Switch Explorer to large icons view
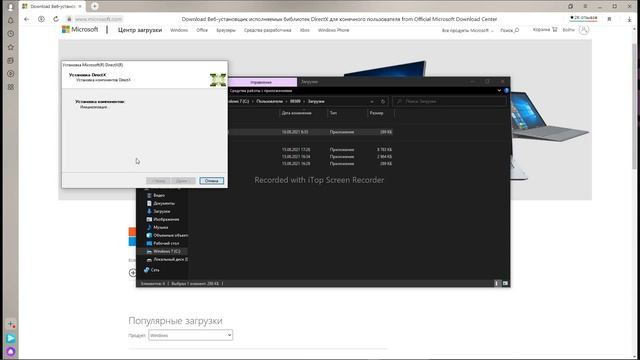 point(505,283)
